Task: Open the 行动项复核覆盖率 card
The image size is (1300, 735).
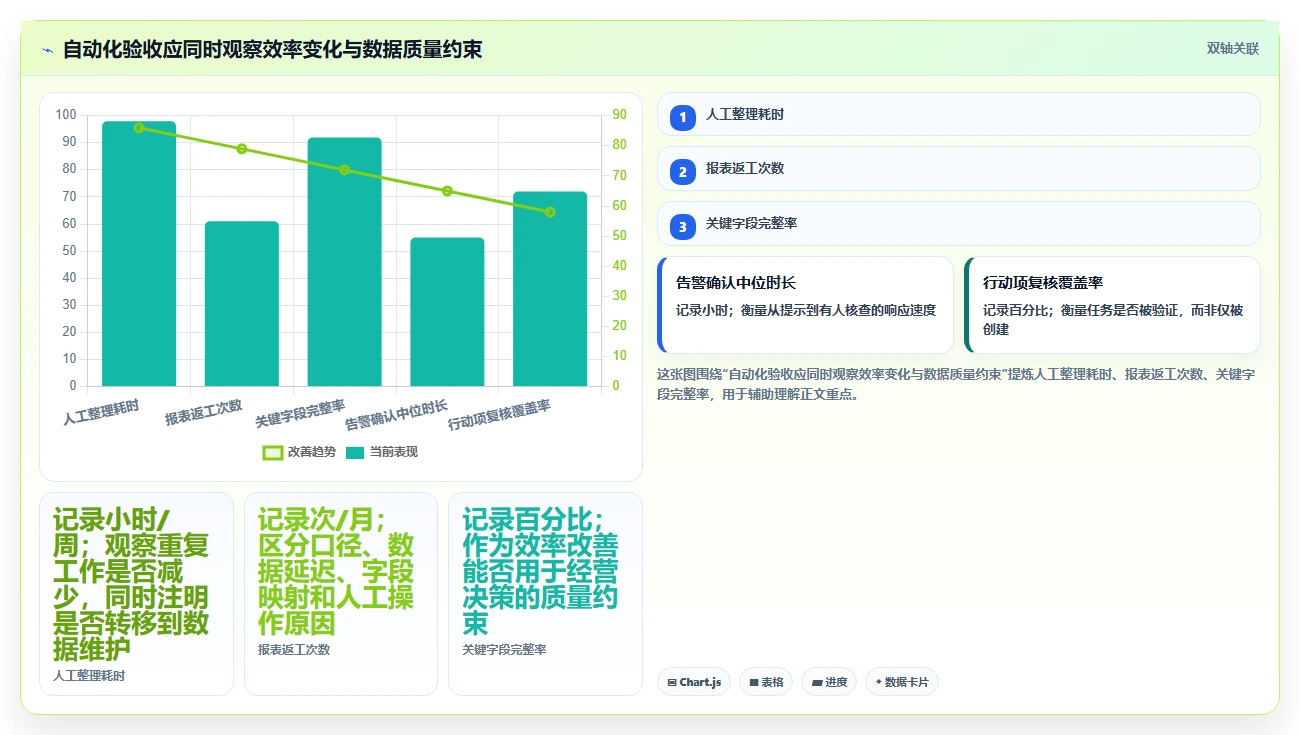Action: (1112, 305)
